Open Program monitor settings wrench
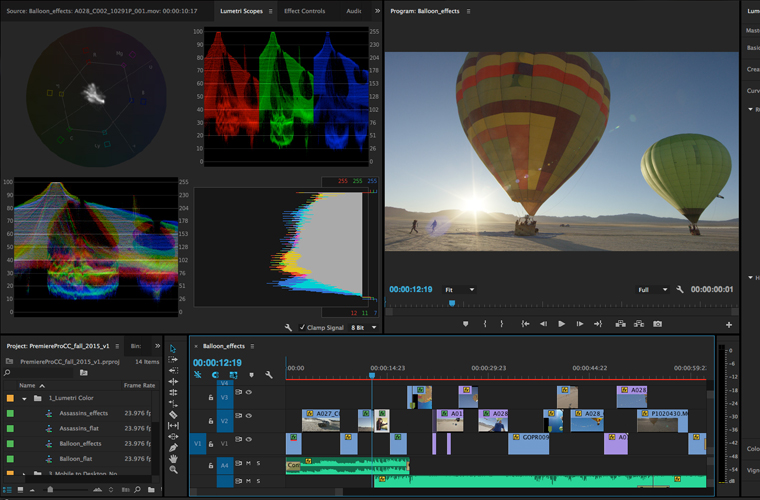 click(680, 289)
